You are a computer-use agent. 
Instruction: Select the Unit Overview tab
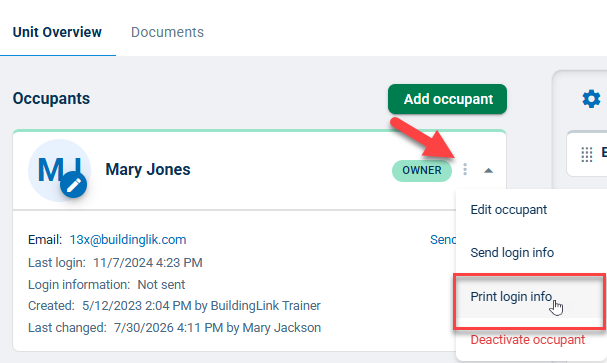pyautogui.click(x=57, y=32)
